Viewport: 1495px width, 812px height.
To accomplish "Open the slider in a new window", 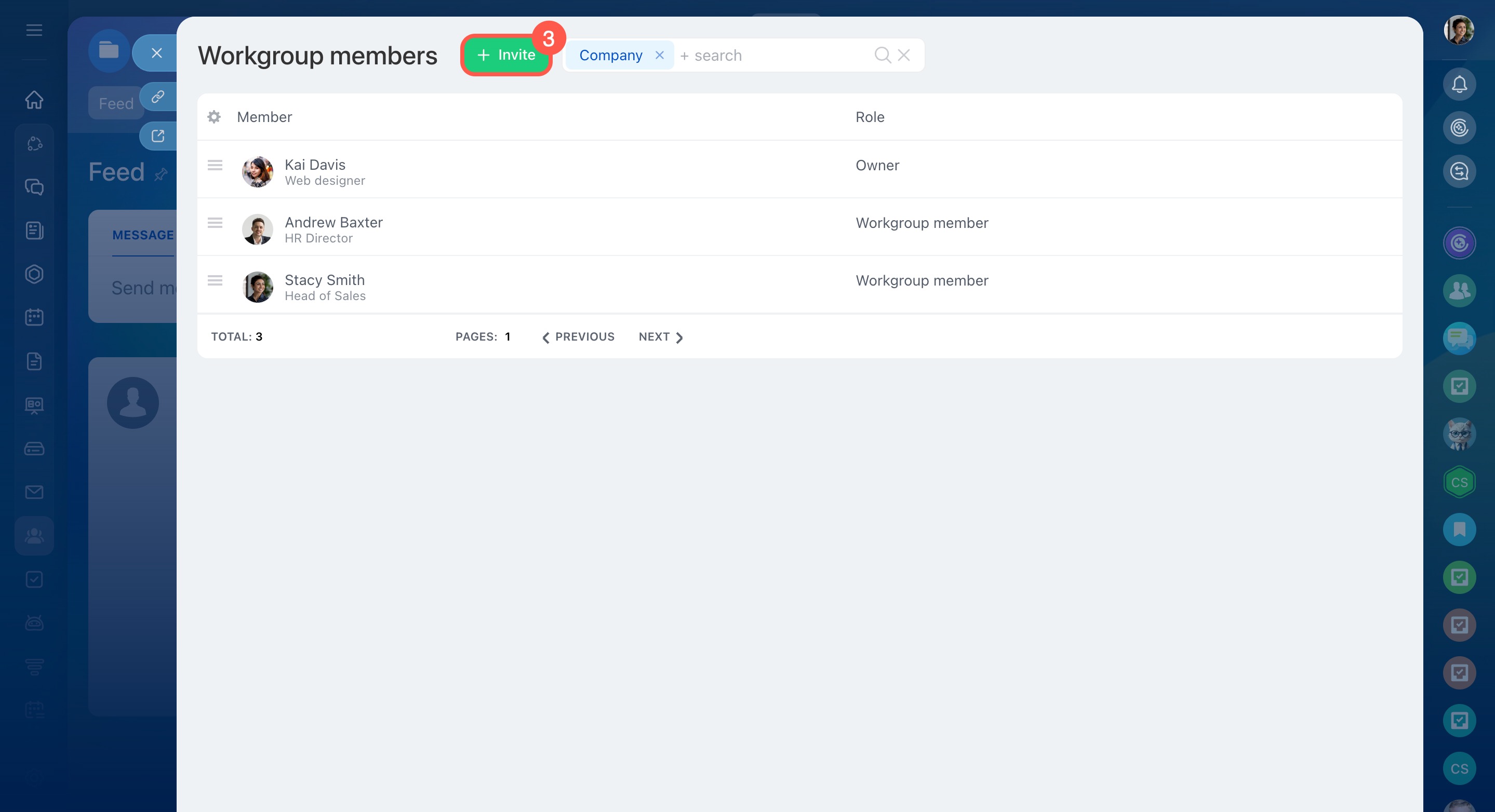I will [x=158, y=137].
